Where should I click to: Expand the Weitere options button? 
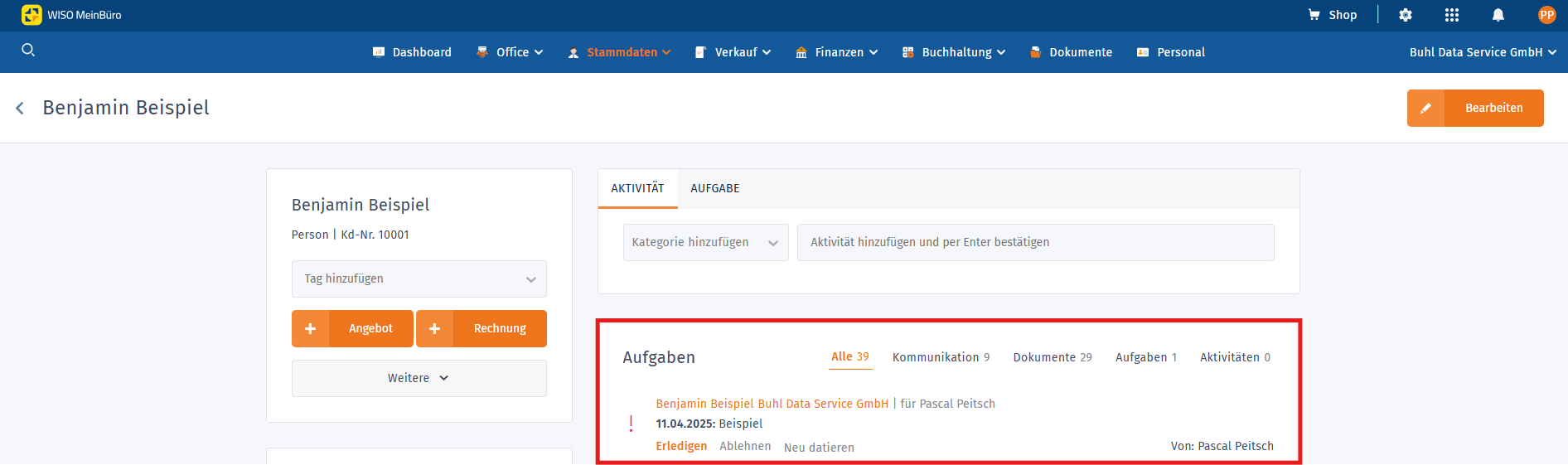pos(419,378)
